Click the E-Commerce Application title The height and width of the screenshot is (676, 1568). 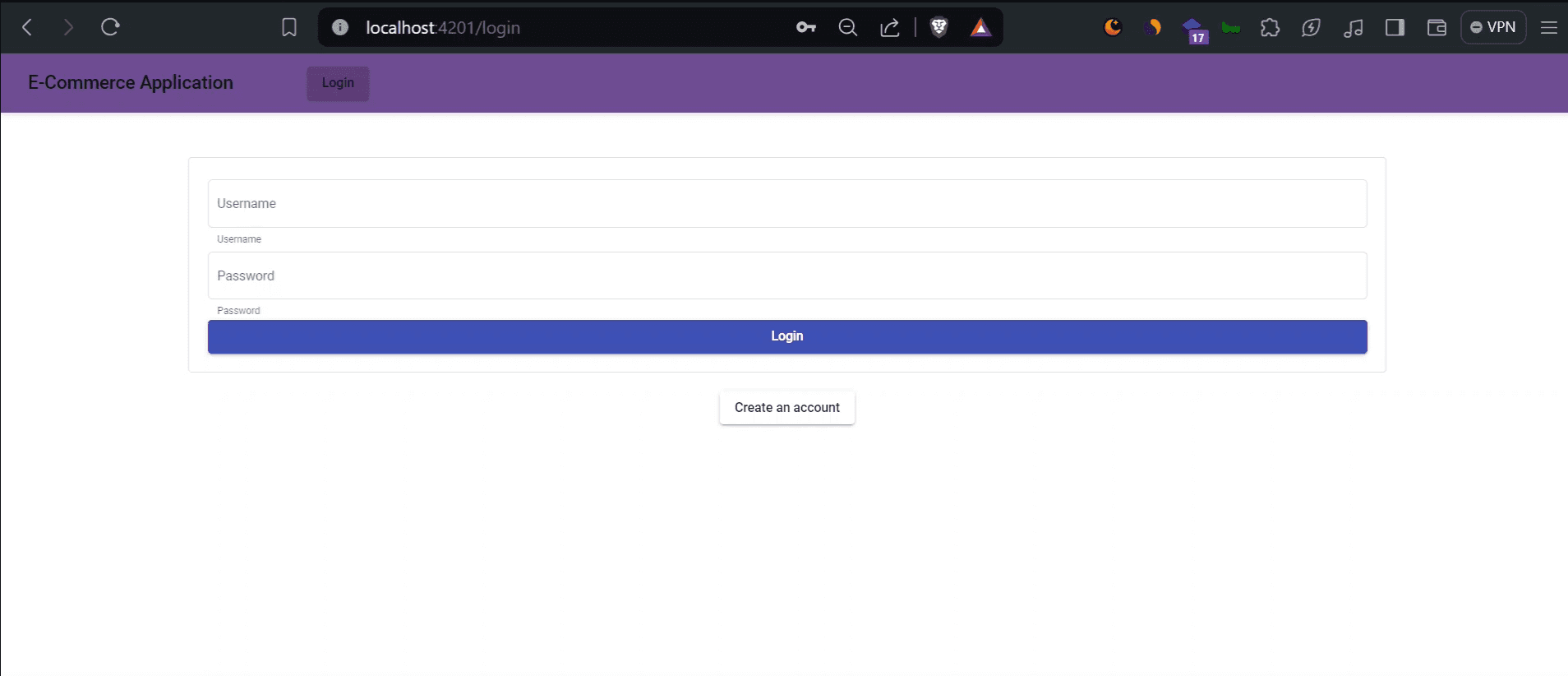tap(131, 82)
